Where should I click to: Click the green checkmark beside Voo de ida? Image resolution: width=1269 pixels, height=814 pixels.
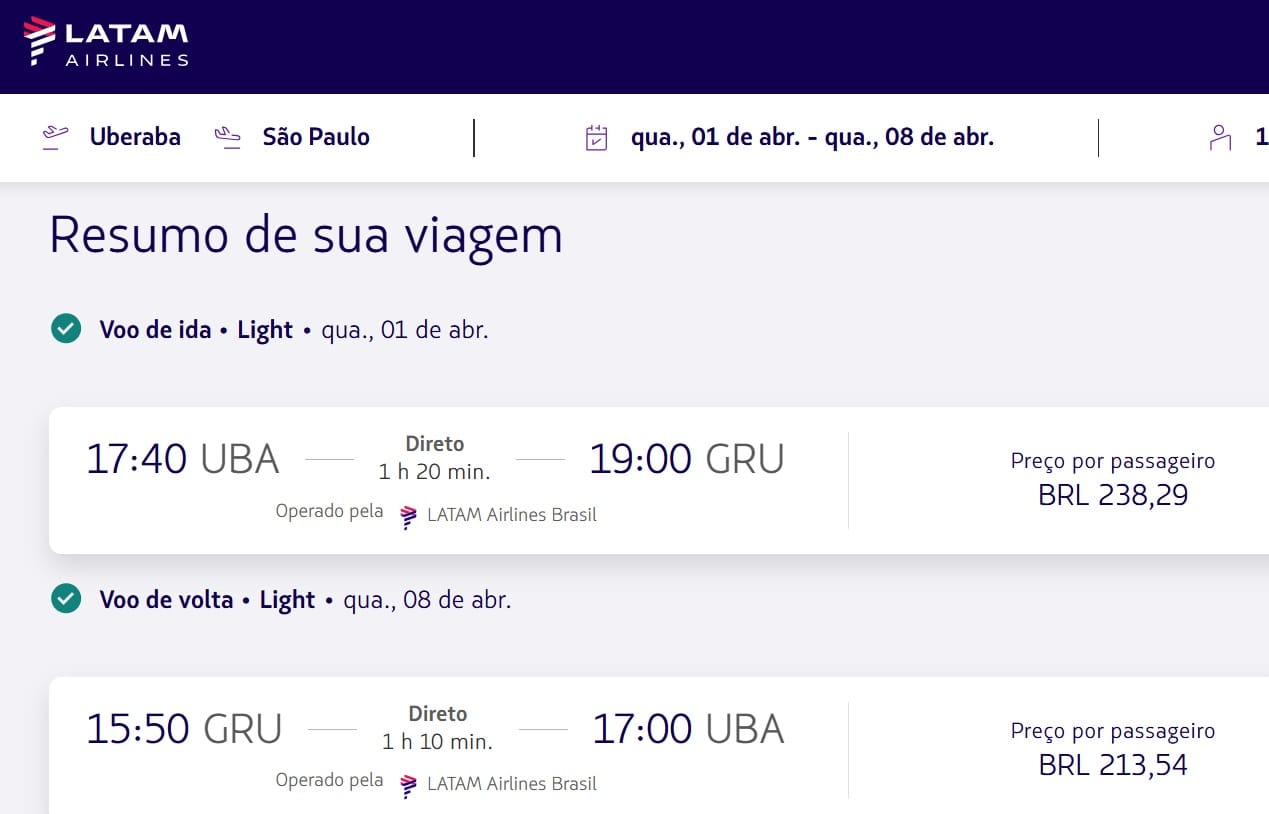pos(66,328)
